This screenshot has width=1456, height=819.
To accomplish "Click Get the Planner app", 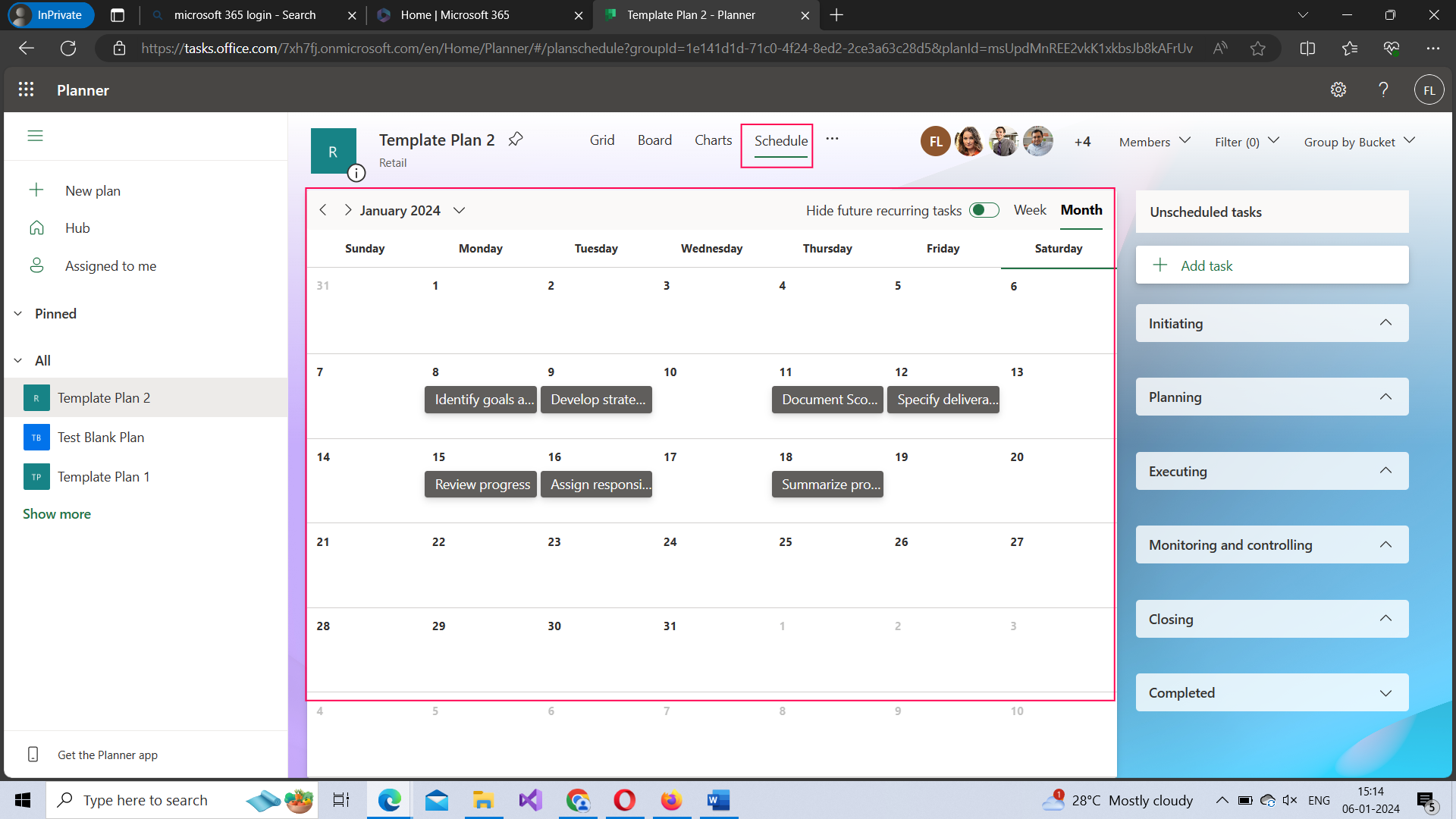I will 108,755.
